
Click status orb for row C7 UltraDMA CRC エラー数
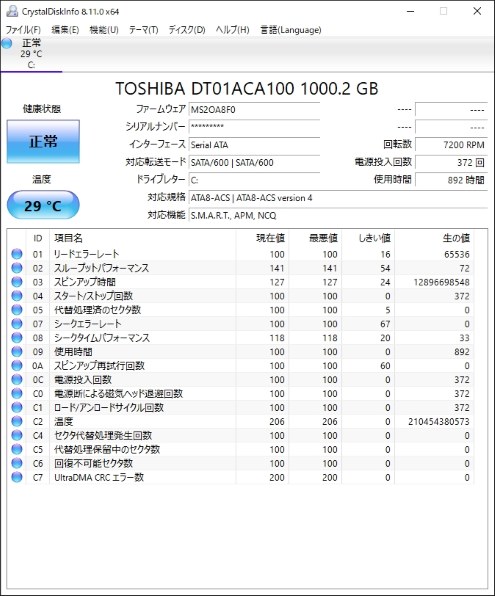pyautogui.click(x=17, y=477)
